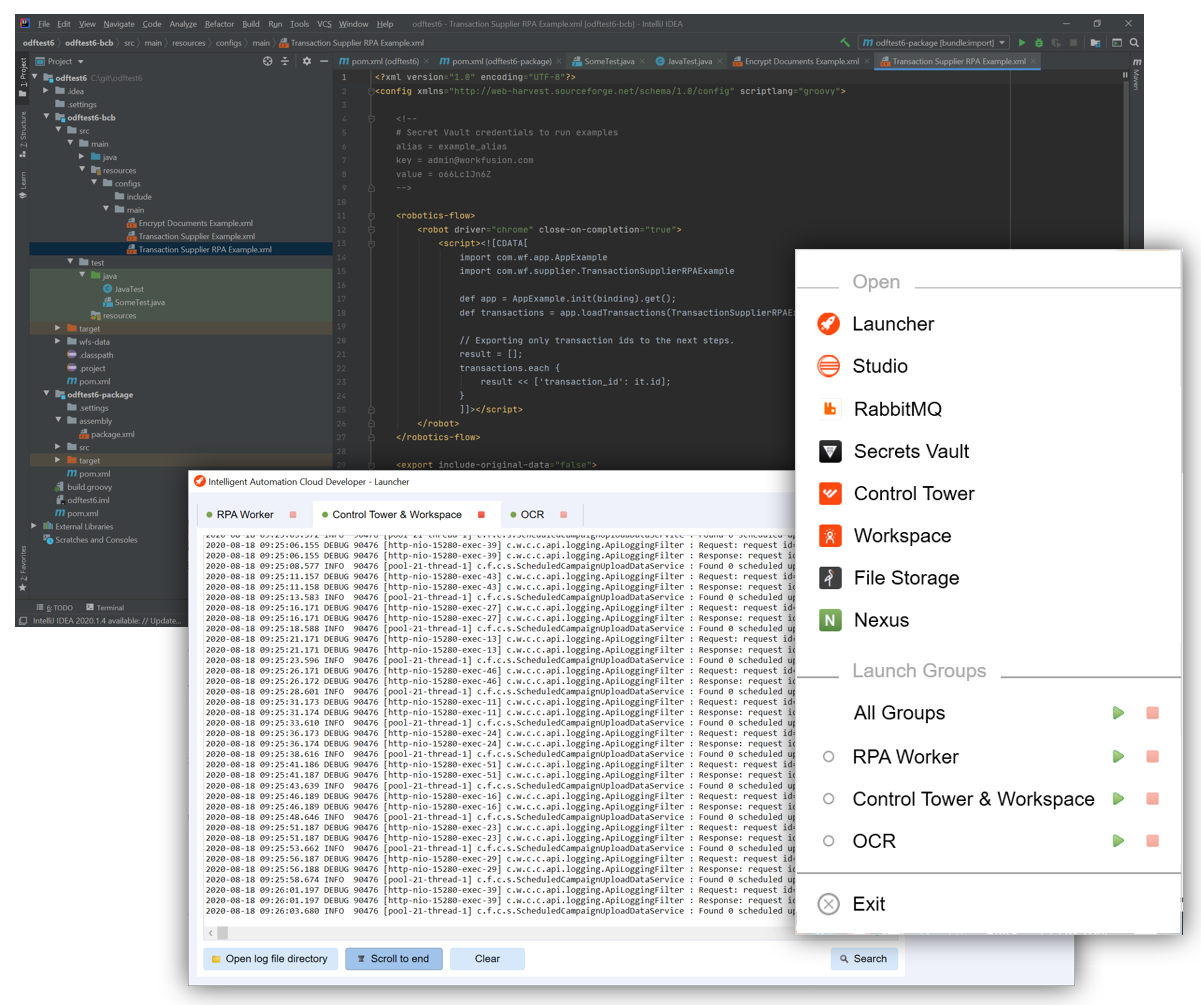The image size is (1201, 1005).
Task: Expand .idea folder in project tree
Action: tap(48, 91)
